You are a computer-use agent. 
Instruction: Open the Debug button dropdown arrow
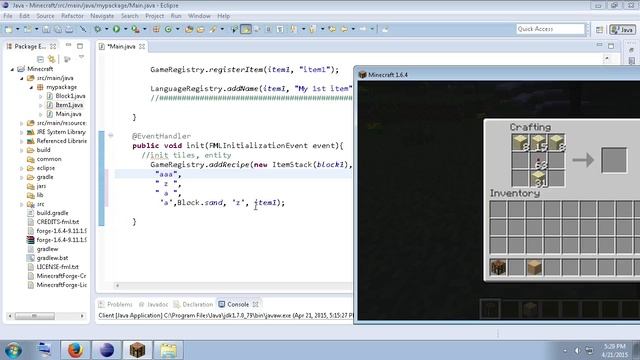tap(106, 29)
